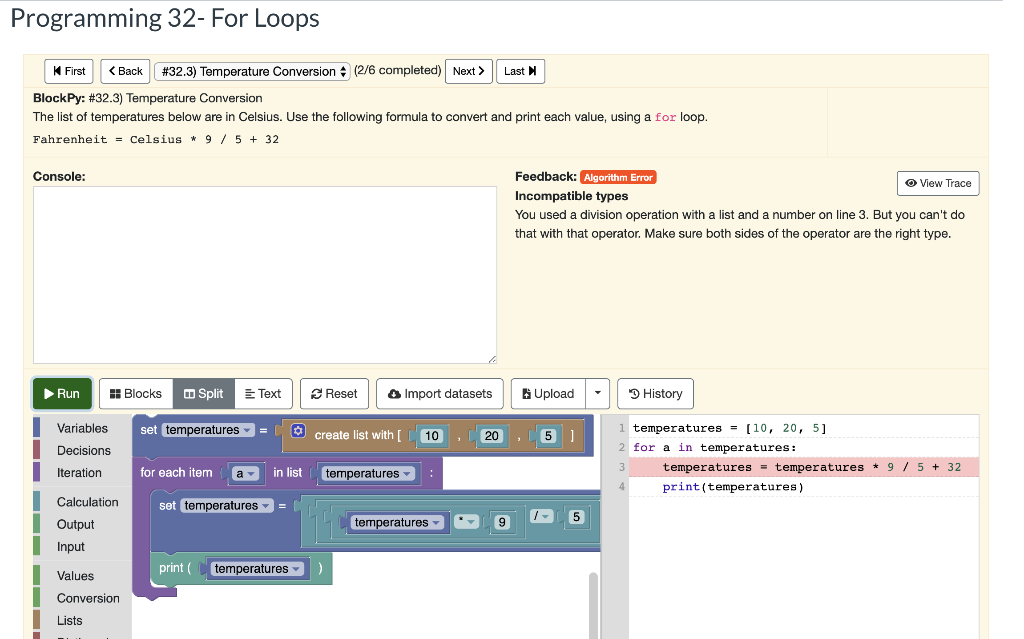Navigate back with the Back button
Image resolution: width=1024 pixels, height=639 pixels.
coord(124,71)
